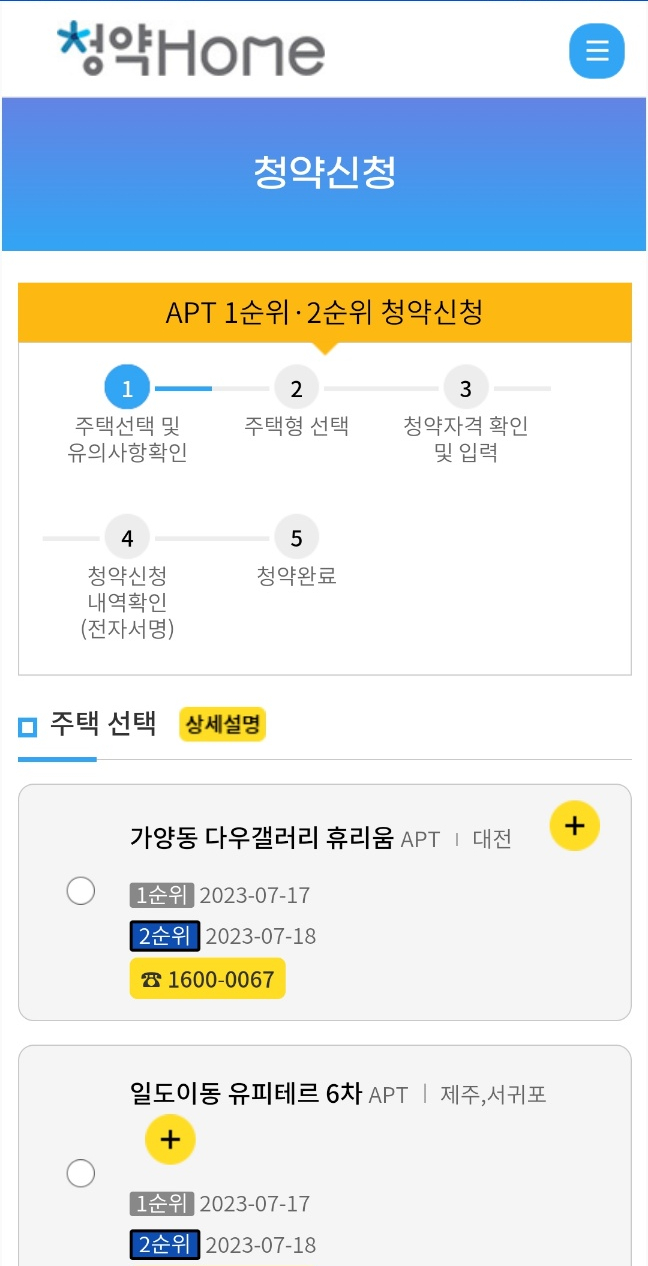
Task: Click 1순위 badge for 가양동 listing
Action: [162, 895]
